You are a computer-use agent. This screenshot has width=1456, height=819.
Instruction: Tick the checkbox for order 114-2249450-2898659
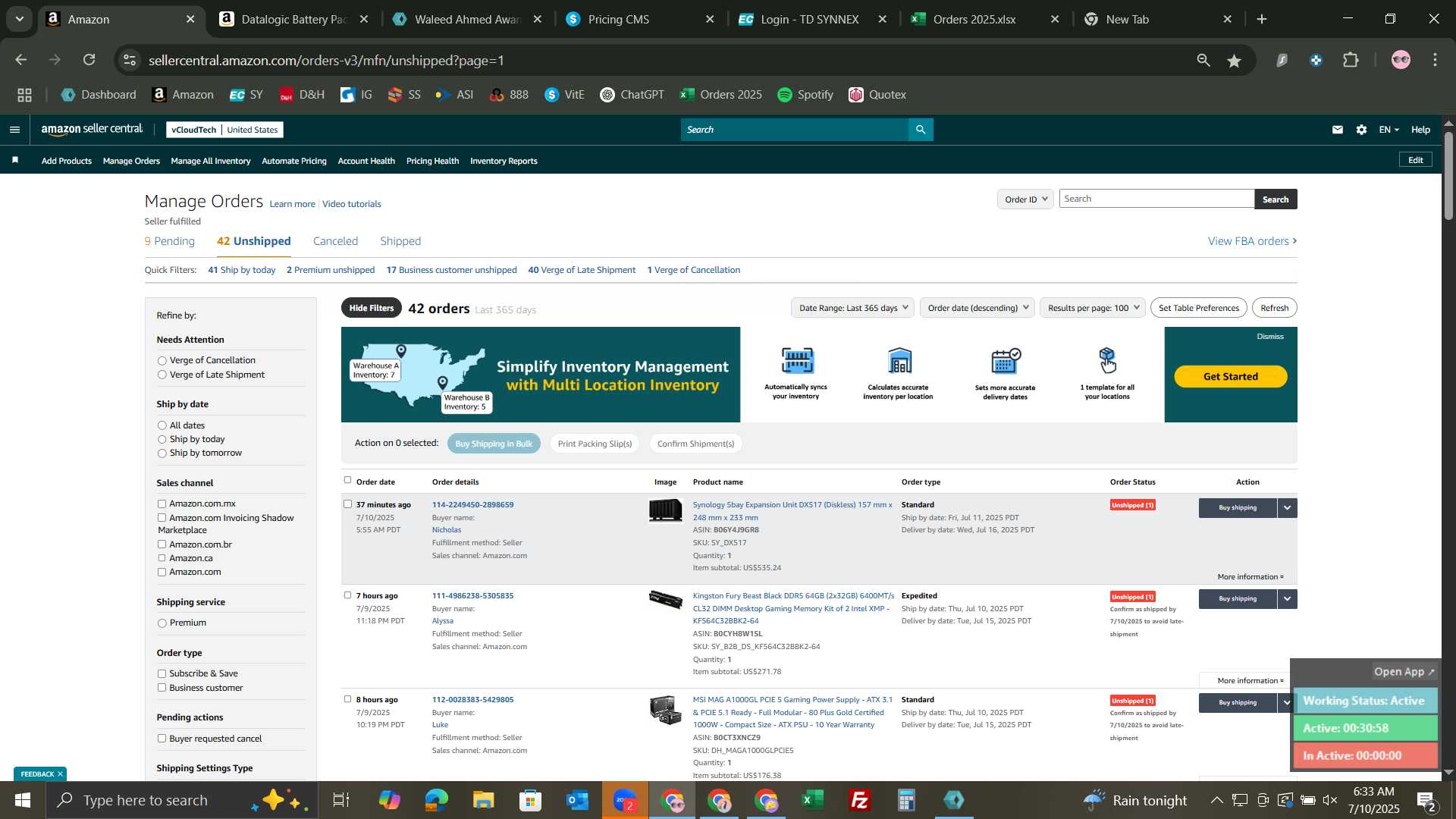coord(348,504)
